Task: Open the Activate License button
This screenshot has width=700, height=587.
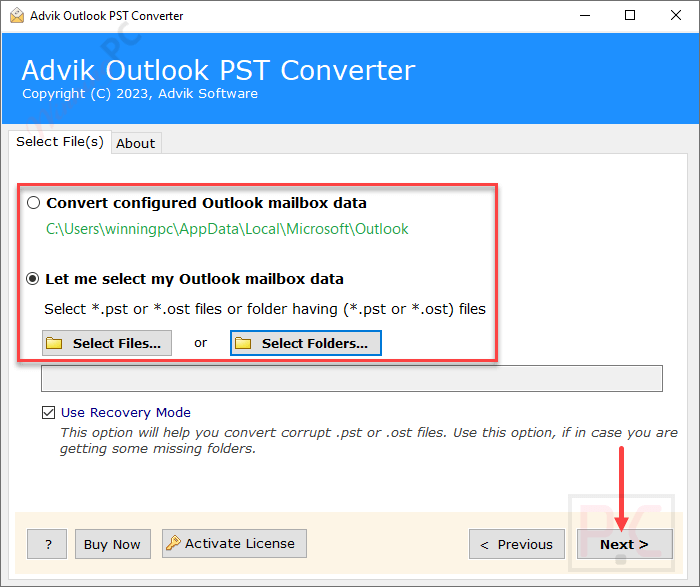Action: click(x=234, y=544)
